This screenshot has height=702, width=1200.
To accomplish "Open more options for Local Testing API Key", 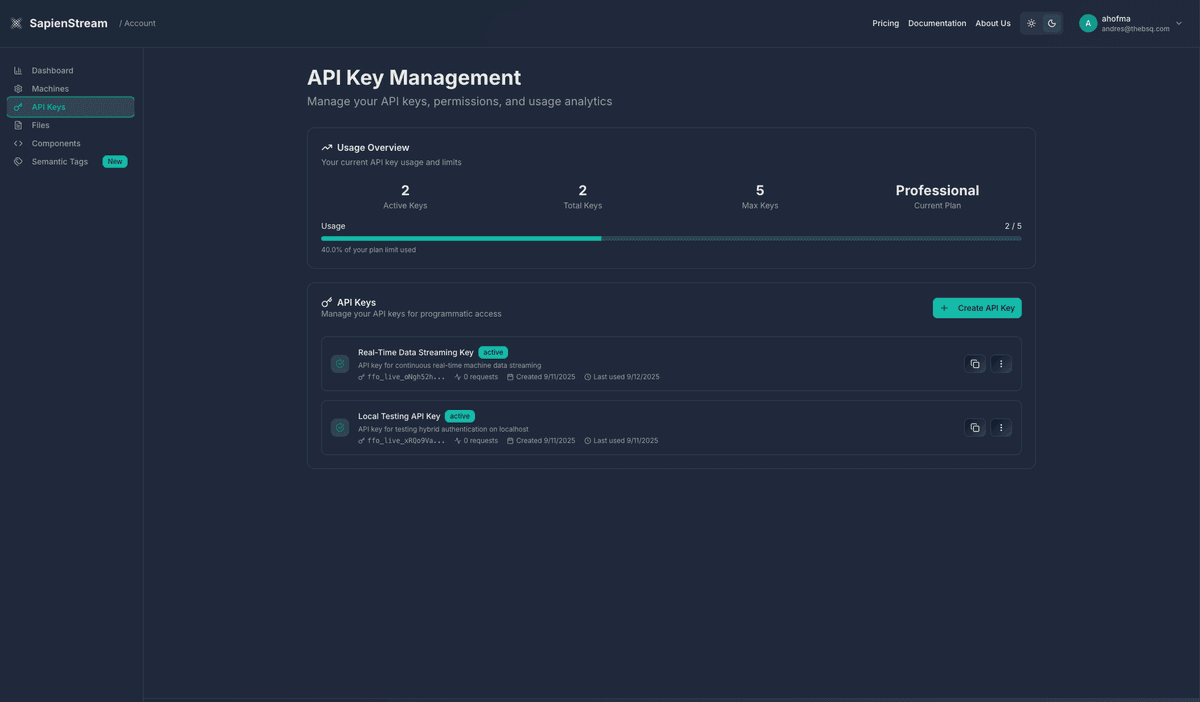I will [x=1001, y=428].
